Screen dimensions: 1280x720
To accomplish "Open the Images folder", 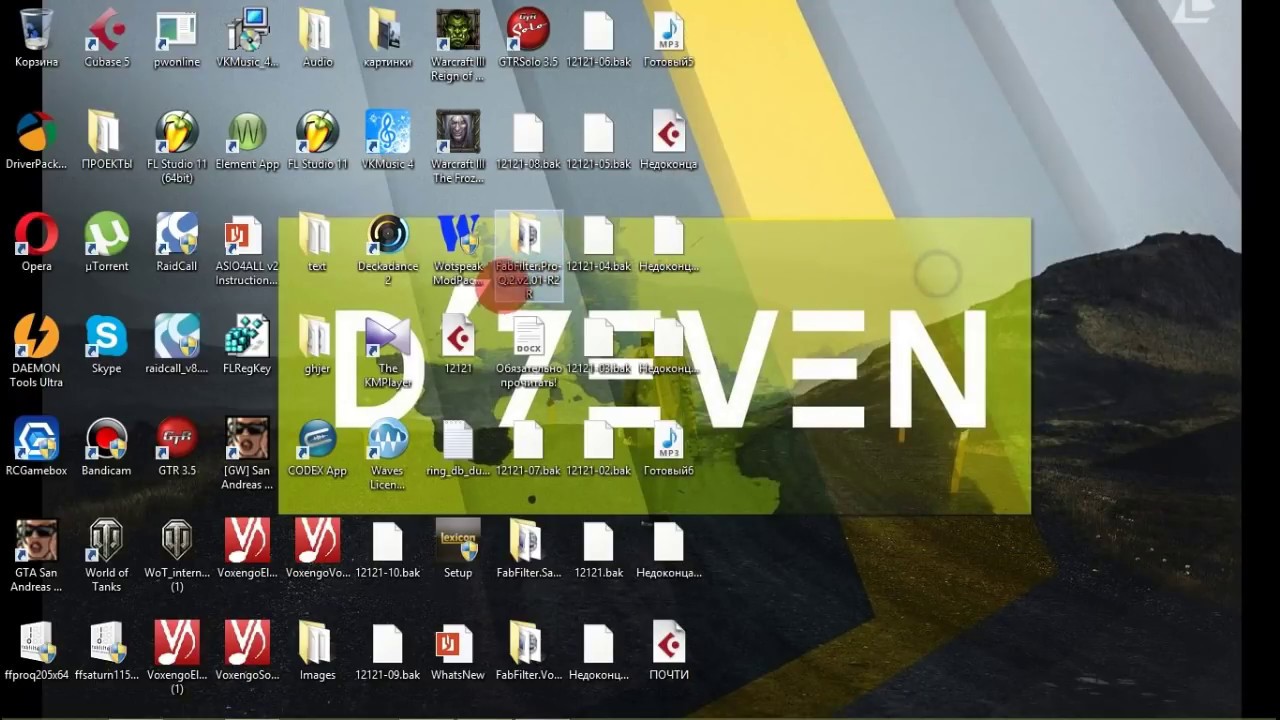I will (317, 650).
